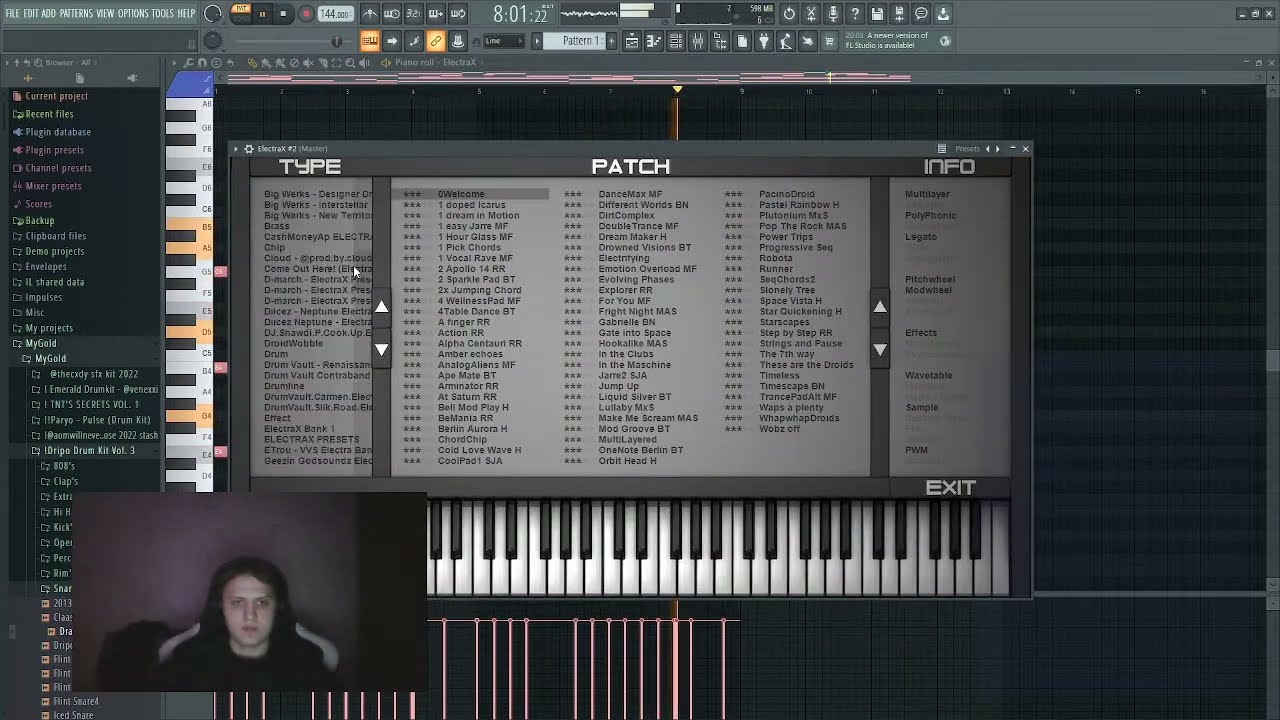This screenshot has width=1280, height=720.
Task: Open the chat/news bubble icon
Action: (x=921, y=14)
